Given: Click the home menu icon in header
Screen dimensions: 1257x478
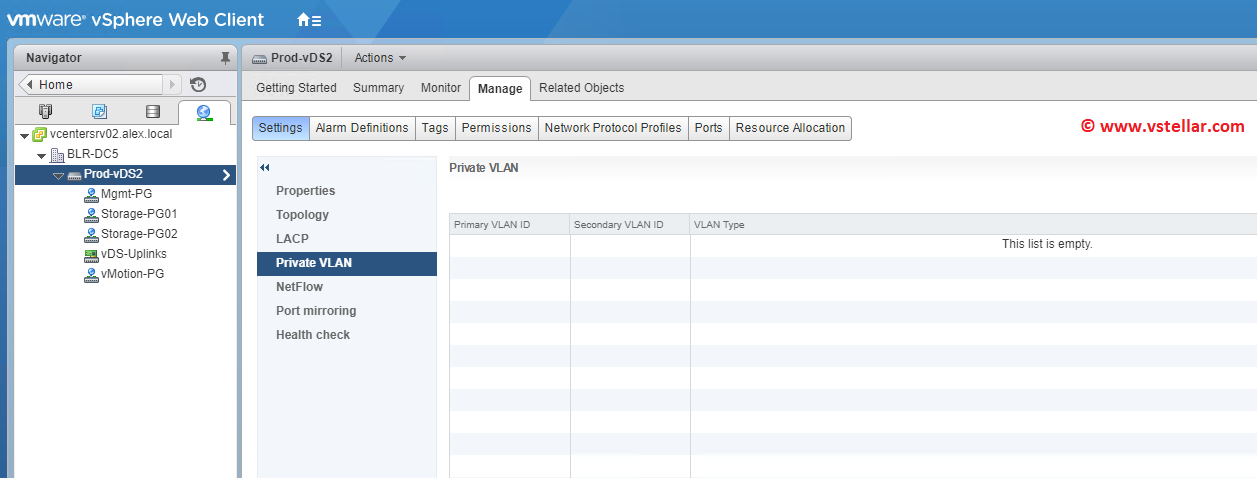Looking at the screenshot, I should (309, 20).
